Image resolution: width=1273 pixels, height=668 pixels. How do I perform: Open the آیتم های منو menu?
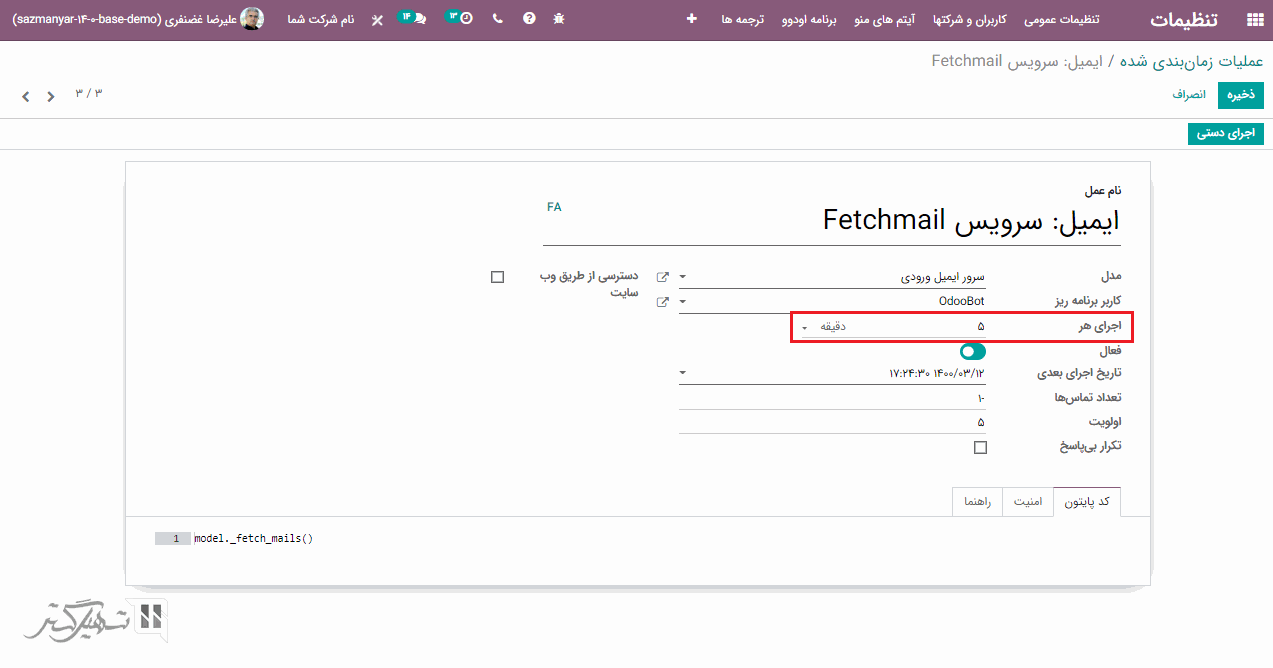pyautogui.click(x=885, y=19)
